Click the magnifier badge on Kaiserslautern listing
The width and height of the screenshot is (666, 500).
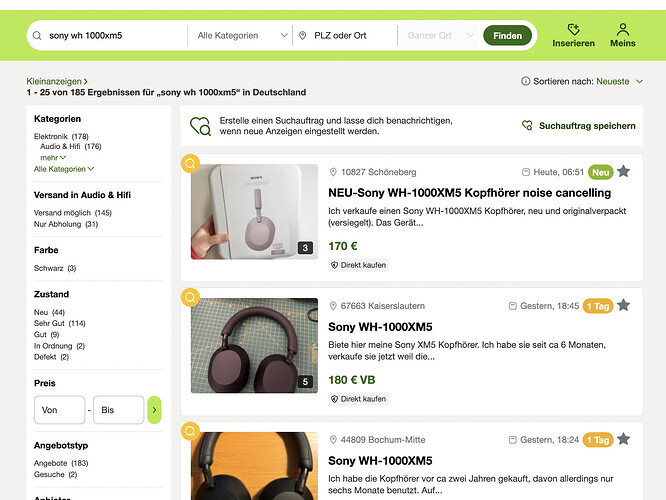(191, 297)
